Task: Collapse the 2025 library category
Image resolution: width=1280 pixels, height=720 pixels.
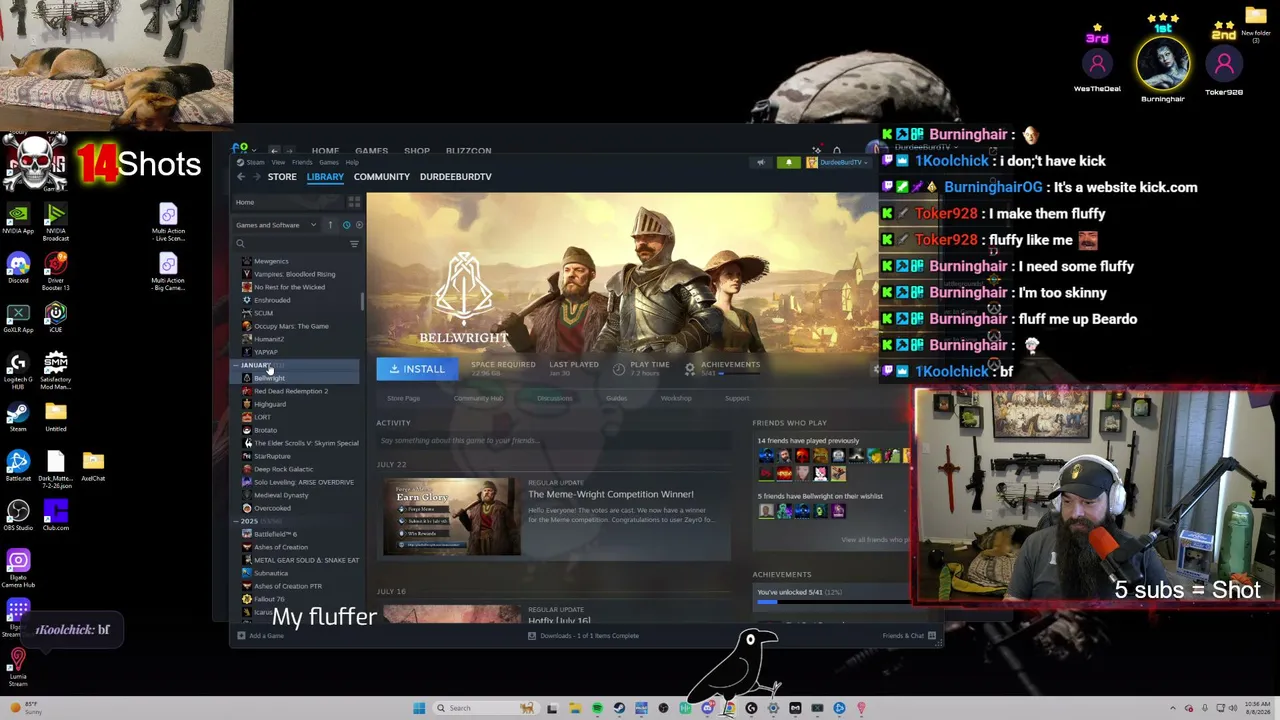Action: click(237, 521)
